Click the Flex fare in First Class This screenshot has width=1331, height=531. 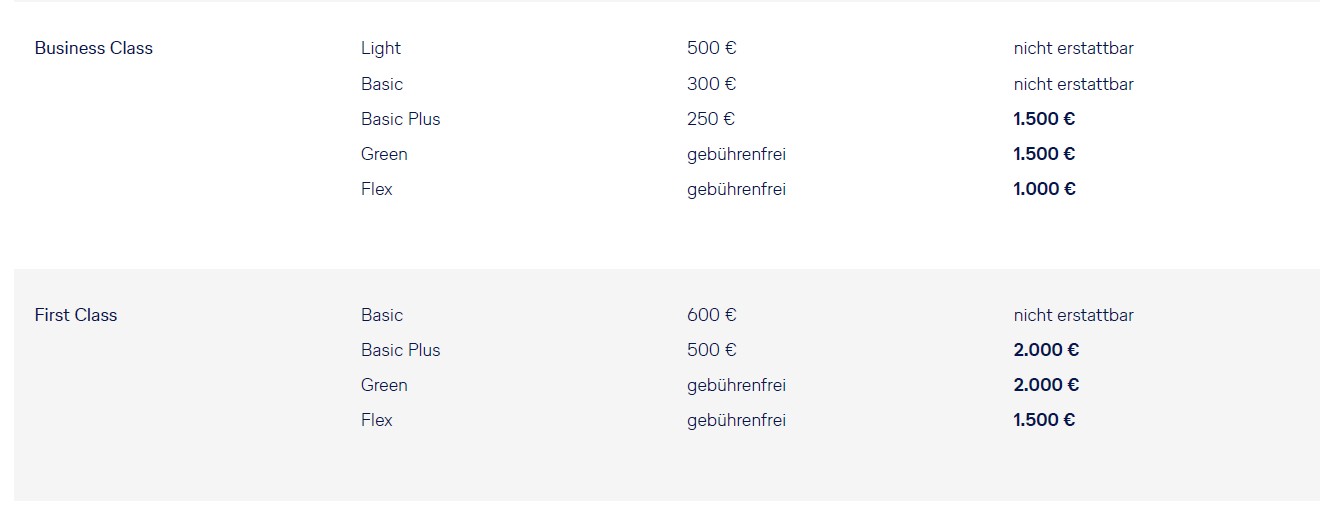(377, 420)
